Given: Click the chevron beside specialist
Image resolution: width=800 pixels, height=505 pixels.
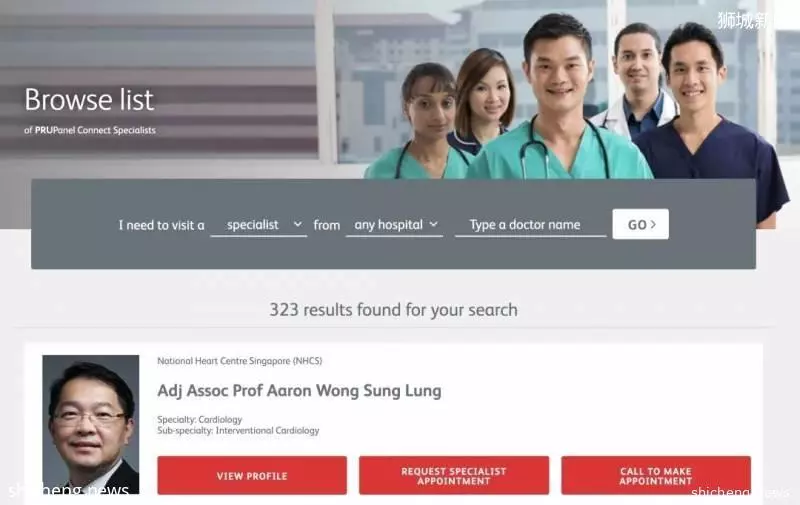Looking at the screenshot, I should pos(297,224).
